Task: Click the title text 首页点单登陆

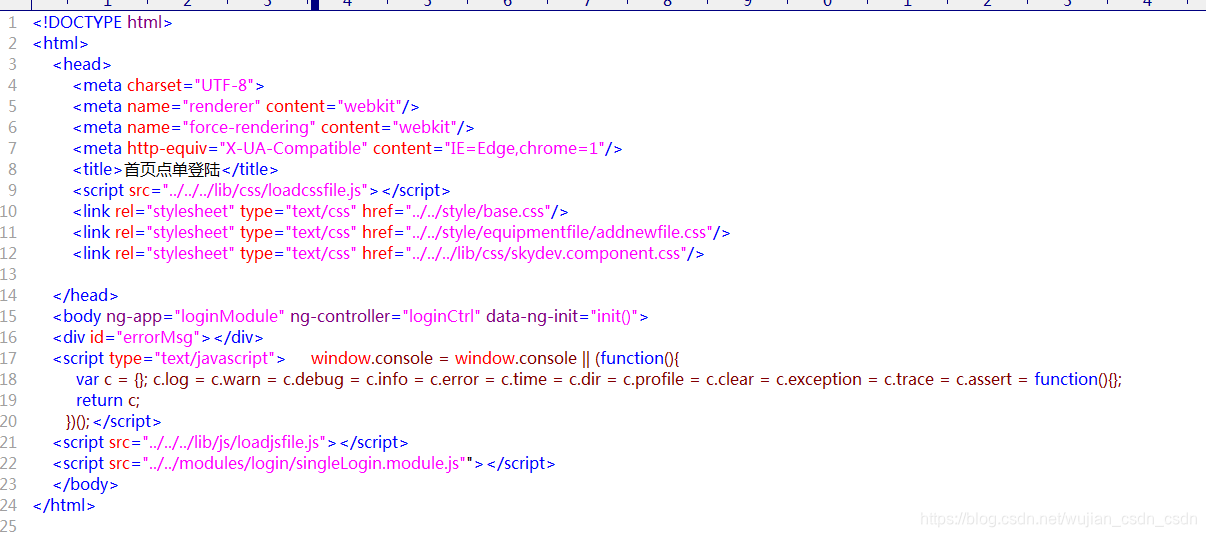Action: point(172,169)
